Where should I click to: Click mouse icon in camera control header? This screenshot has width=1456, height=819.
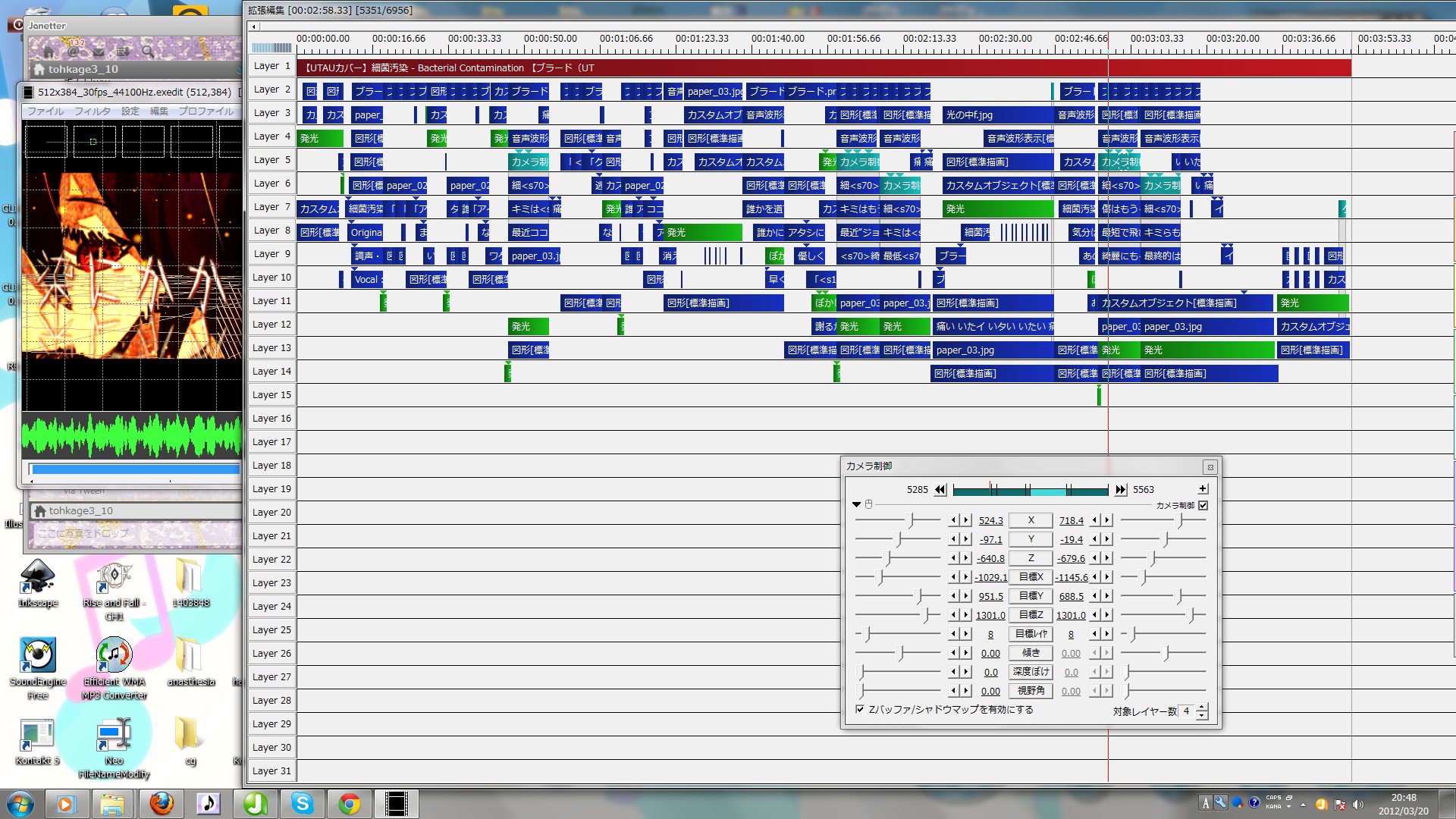pyautogui.click(x=869, y=504)
